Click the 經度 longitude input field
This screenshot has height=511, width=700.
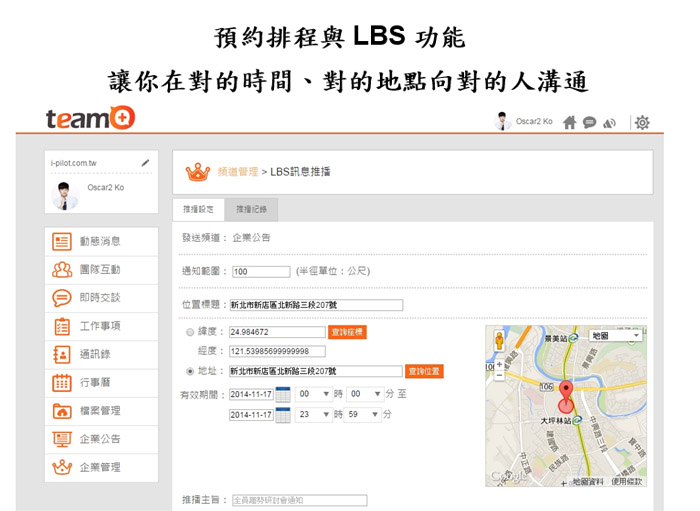[277, 351]
